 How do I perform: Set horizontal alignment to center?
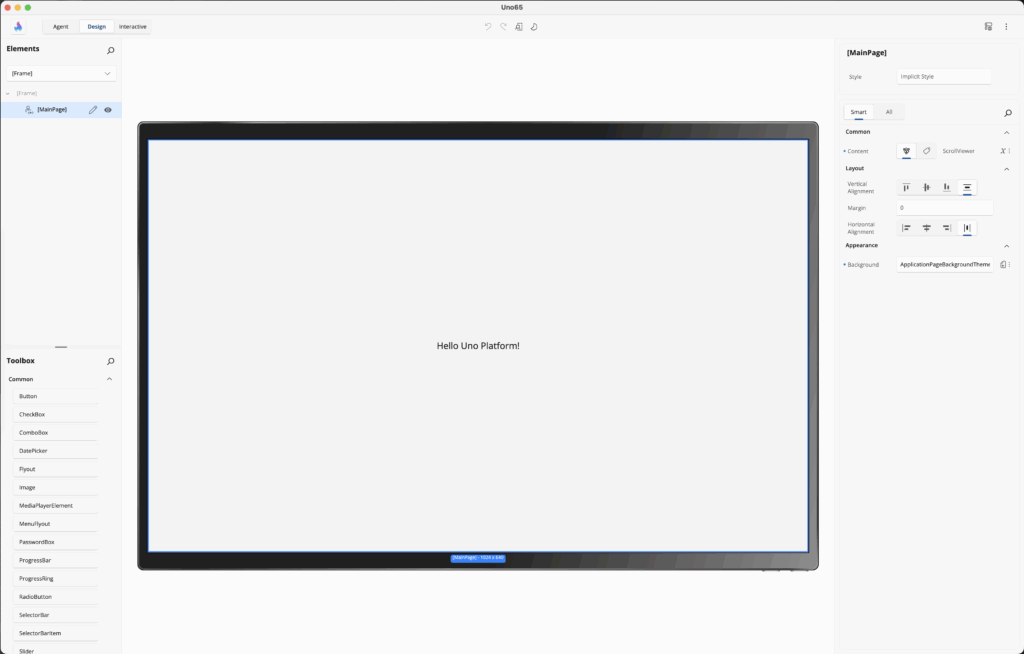(x=927, y=228)
